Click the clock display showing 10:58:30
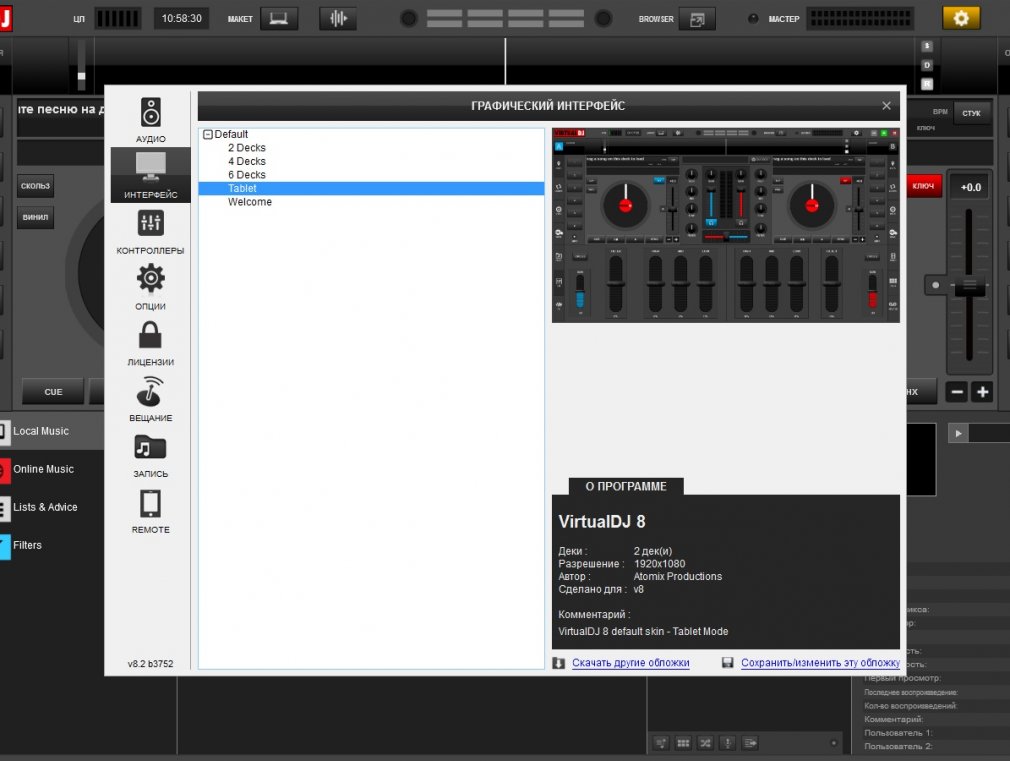 pos(181,19)
